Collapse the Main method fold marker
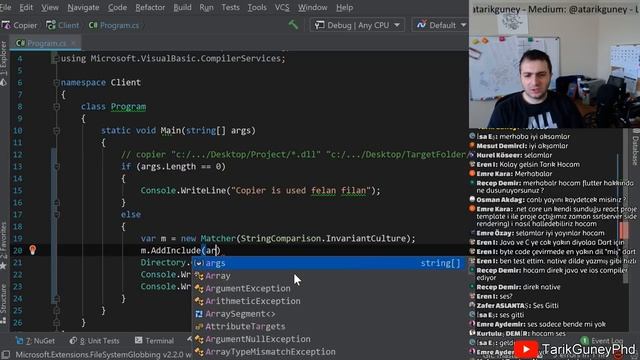Viewport: 640px width, 360px height. 56,131
